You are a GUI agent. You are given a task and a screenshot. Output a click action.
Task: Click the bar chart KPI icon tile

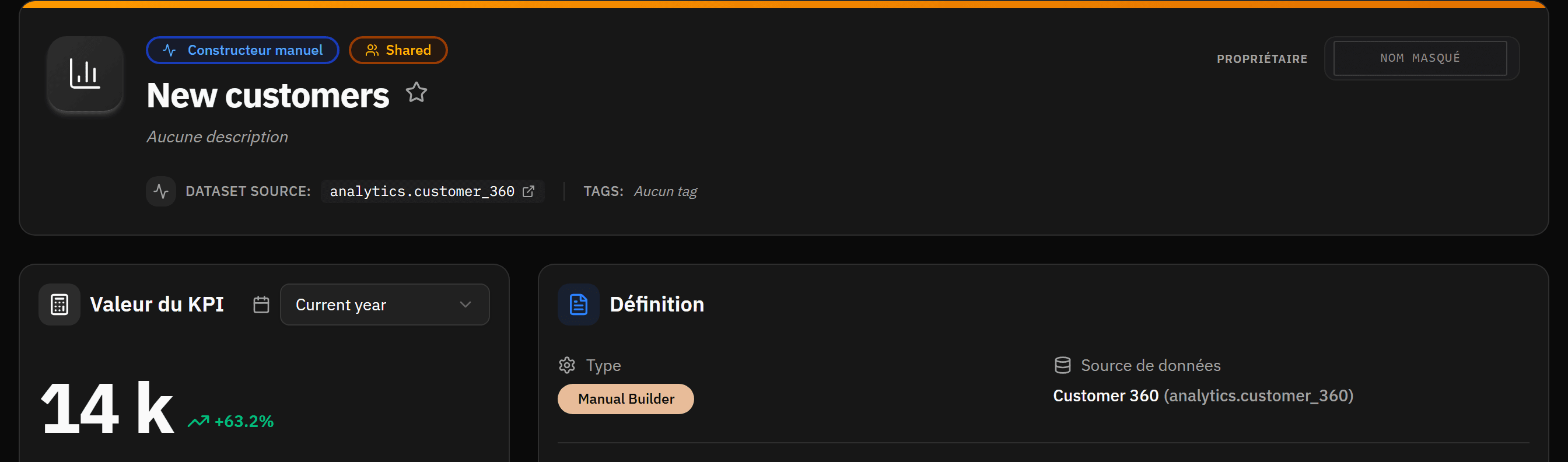(x=85, y=73)
